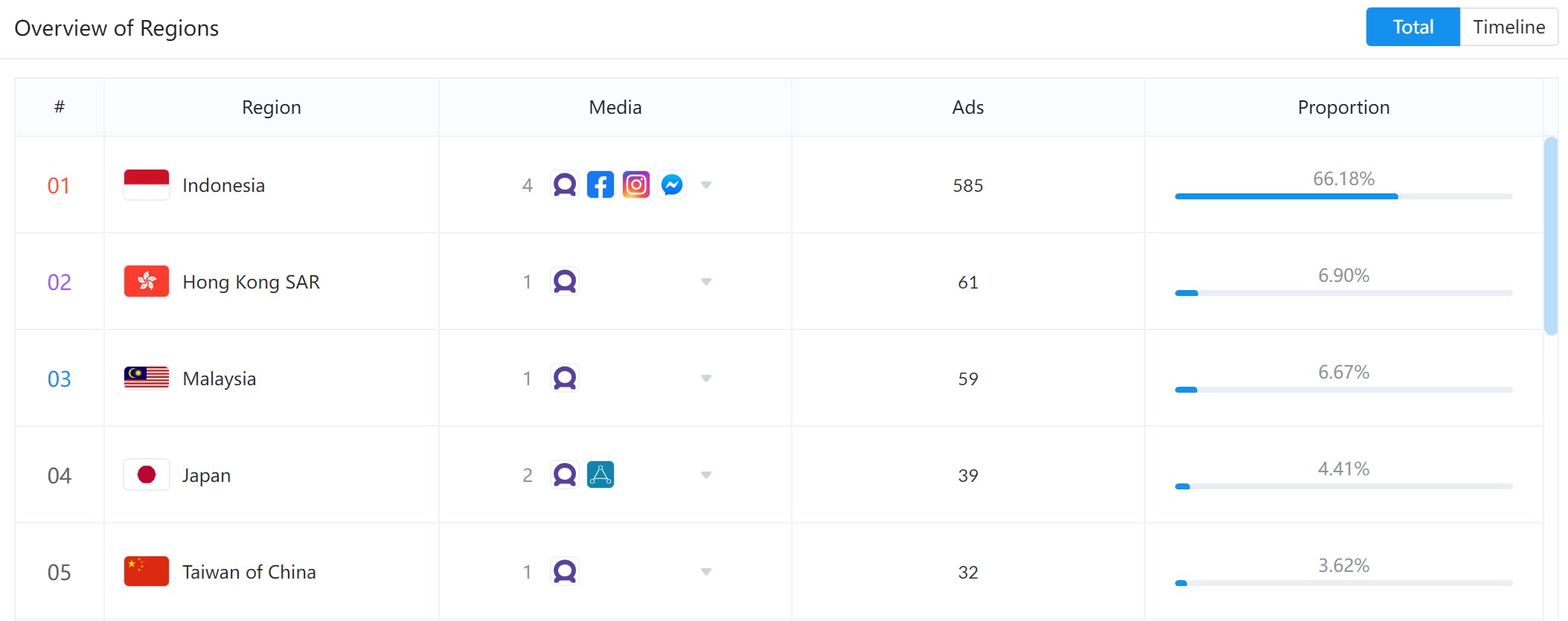The image size is (1568, 621).
Task: Click the Overview of Regions heading
Action: point(117,28)
